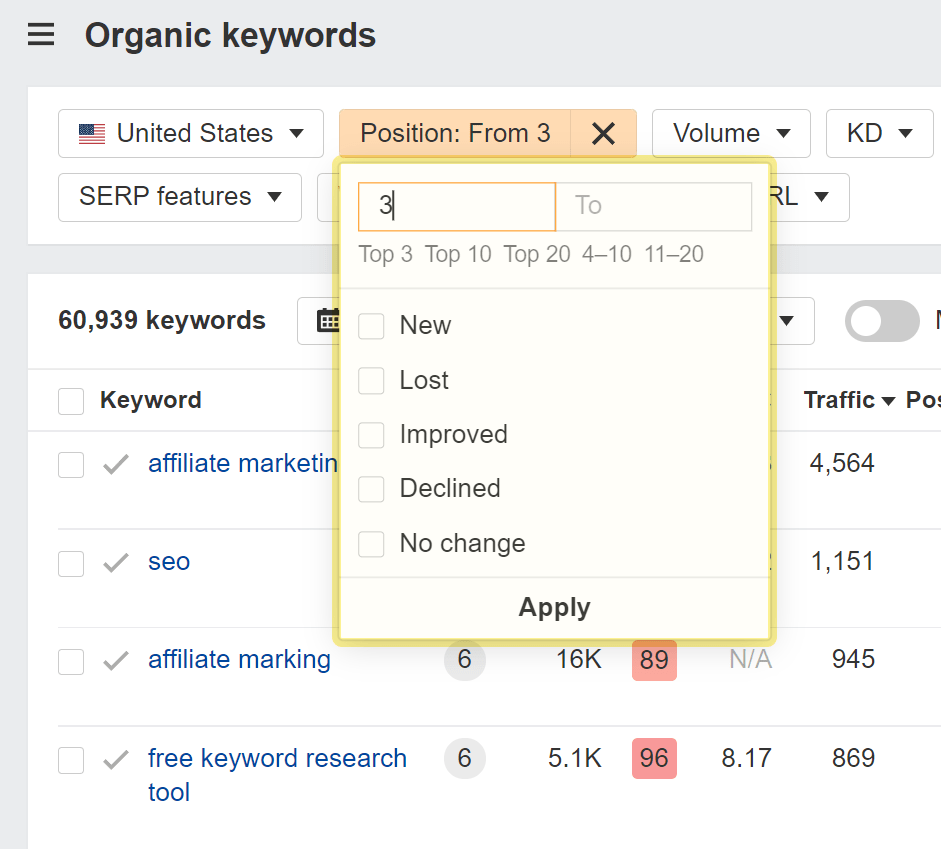Click the position badge "6" for affiliate marking
Viewport: 941px width, 849px height.
(x=464, y=660)
